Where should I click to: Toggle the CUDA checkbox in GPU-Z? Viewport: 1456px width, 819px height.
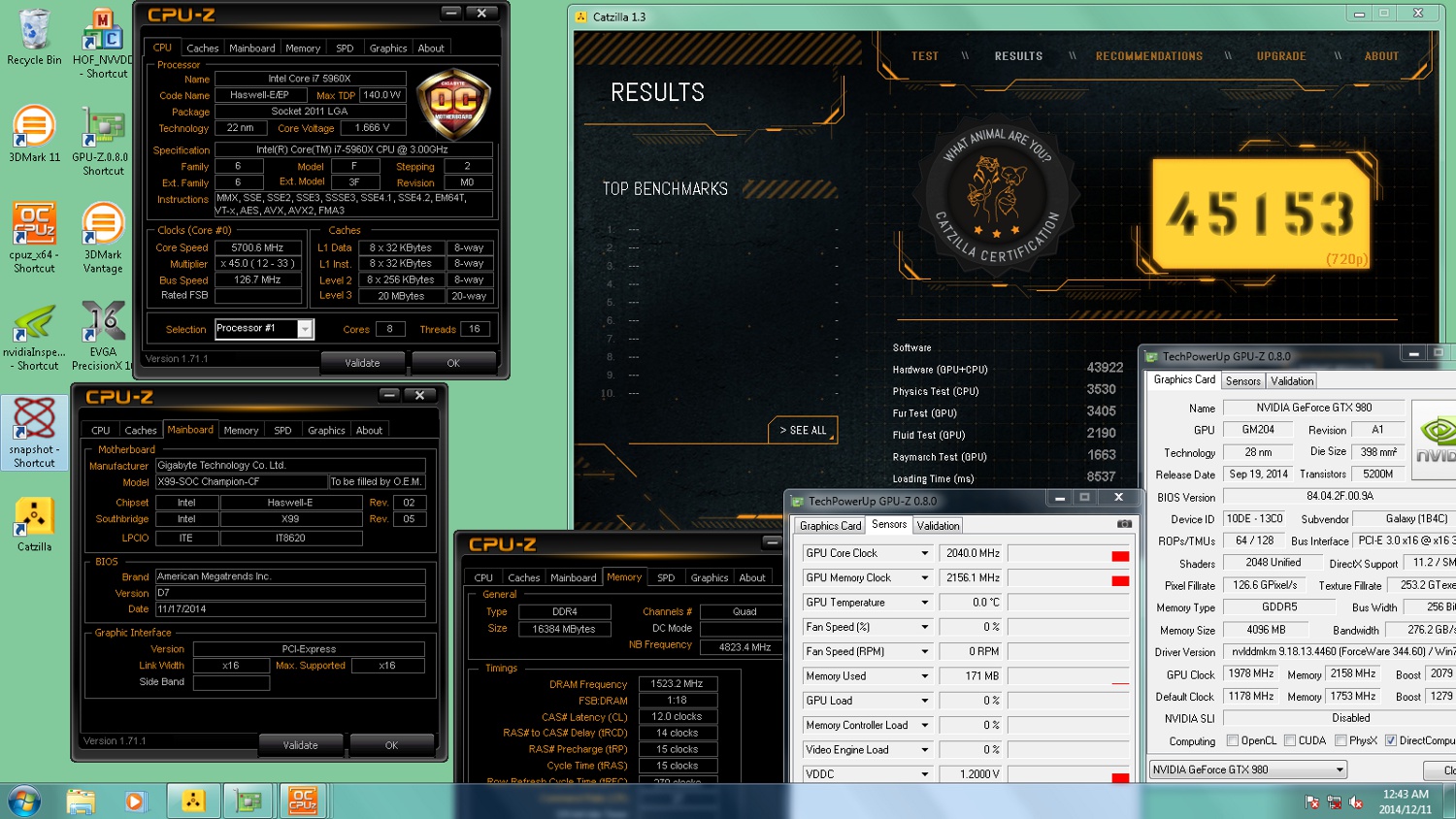(x=1290, y=740)
